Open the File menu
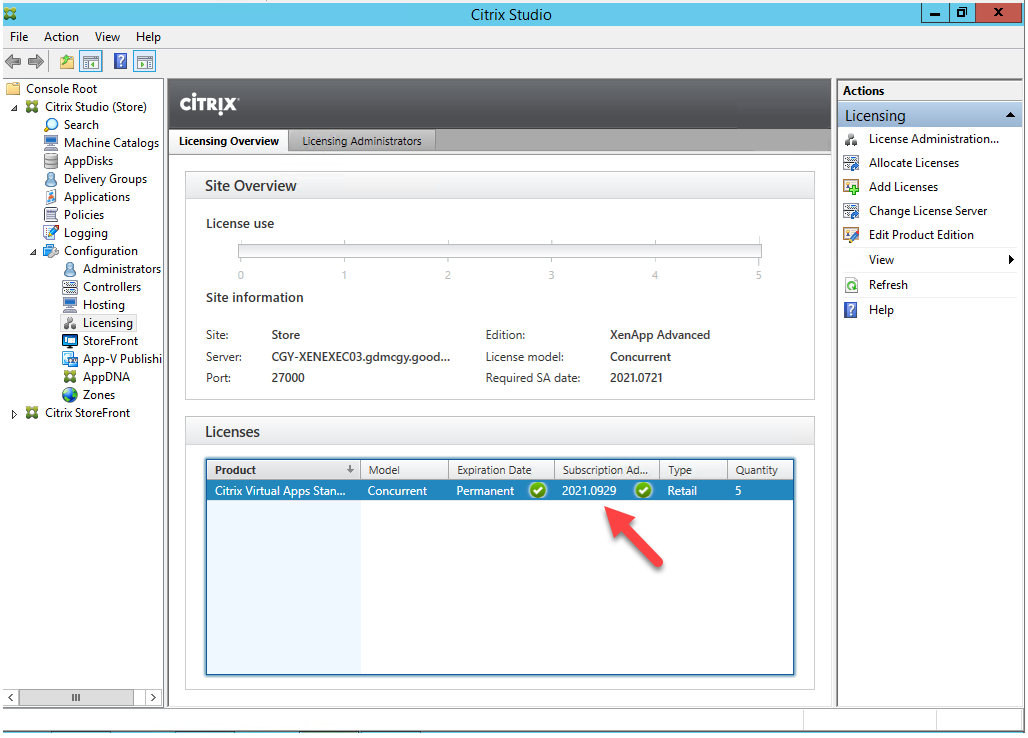This screenshot has height=738, width=1028. pyautogui.click(x=19, y=37)
